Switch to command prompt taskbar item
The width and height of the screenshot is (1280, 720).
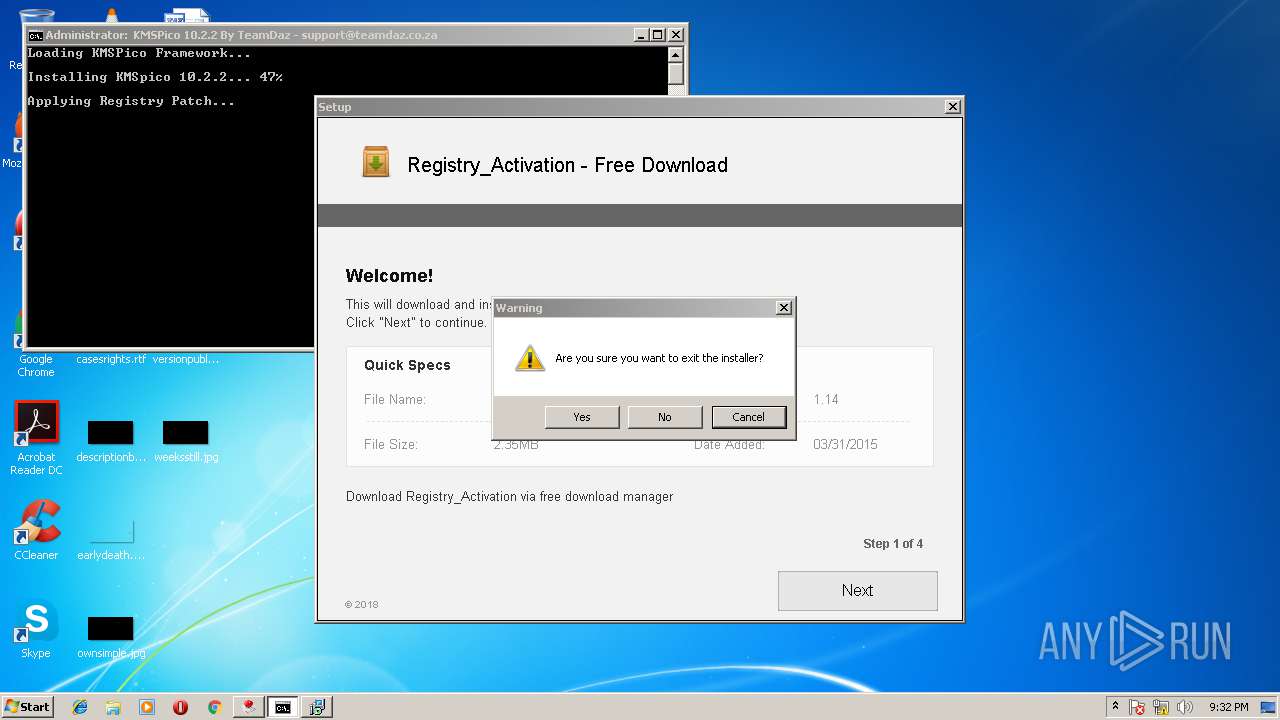283,707
